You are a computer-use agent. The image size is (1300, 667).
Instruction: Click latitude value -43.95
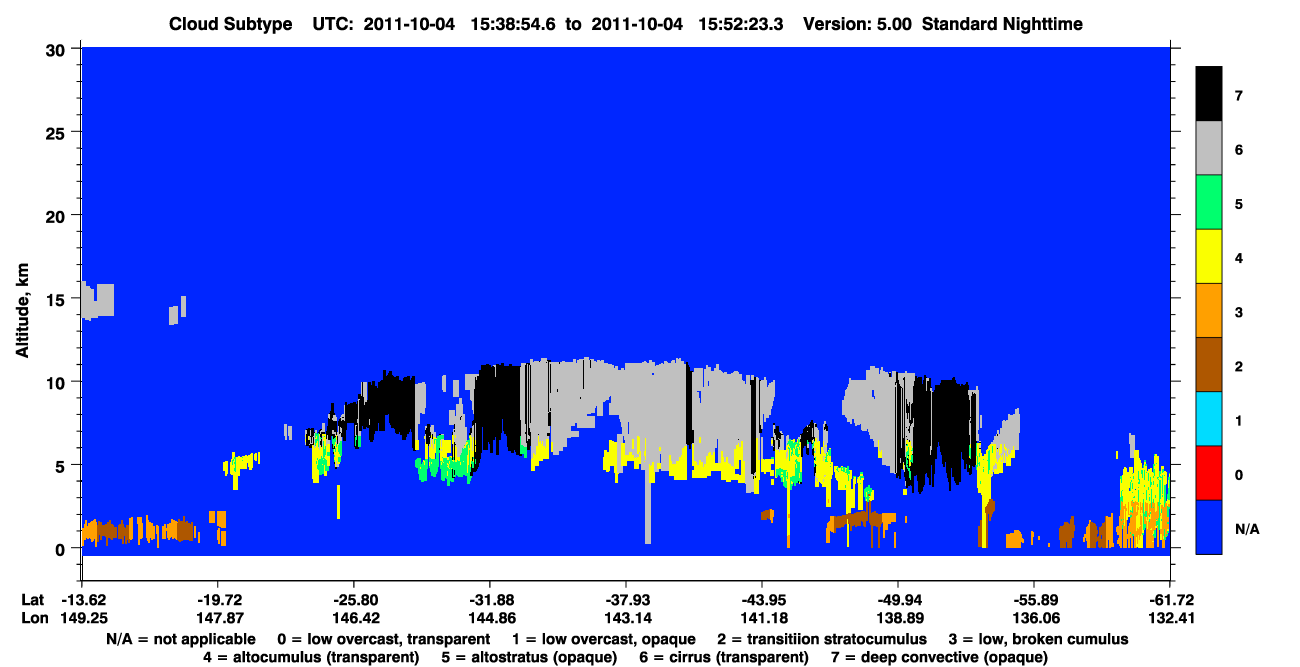pos(762,600)
